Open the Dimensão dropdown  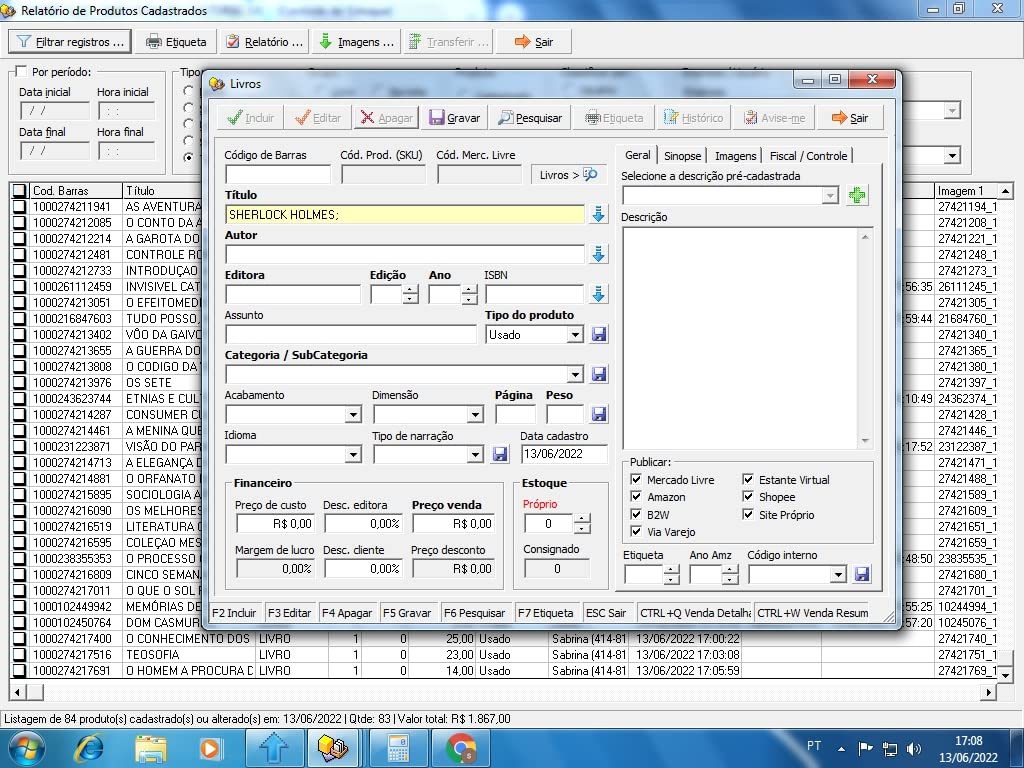pos(475,414)
